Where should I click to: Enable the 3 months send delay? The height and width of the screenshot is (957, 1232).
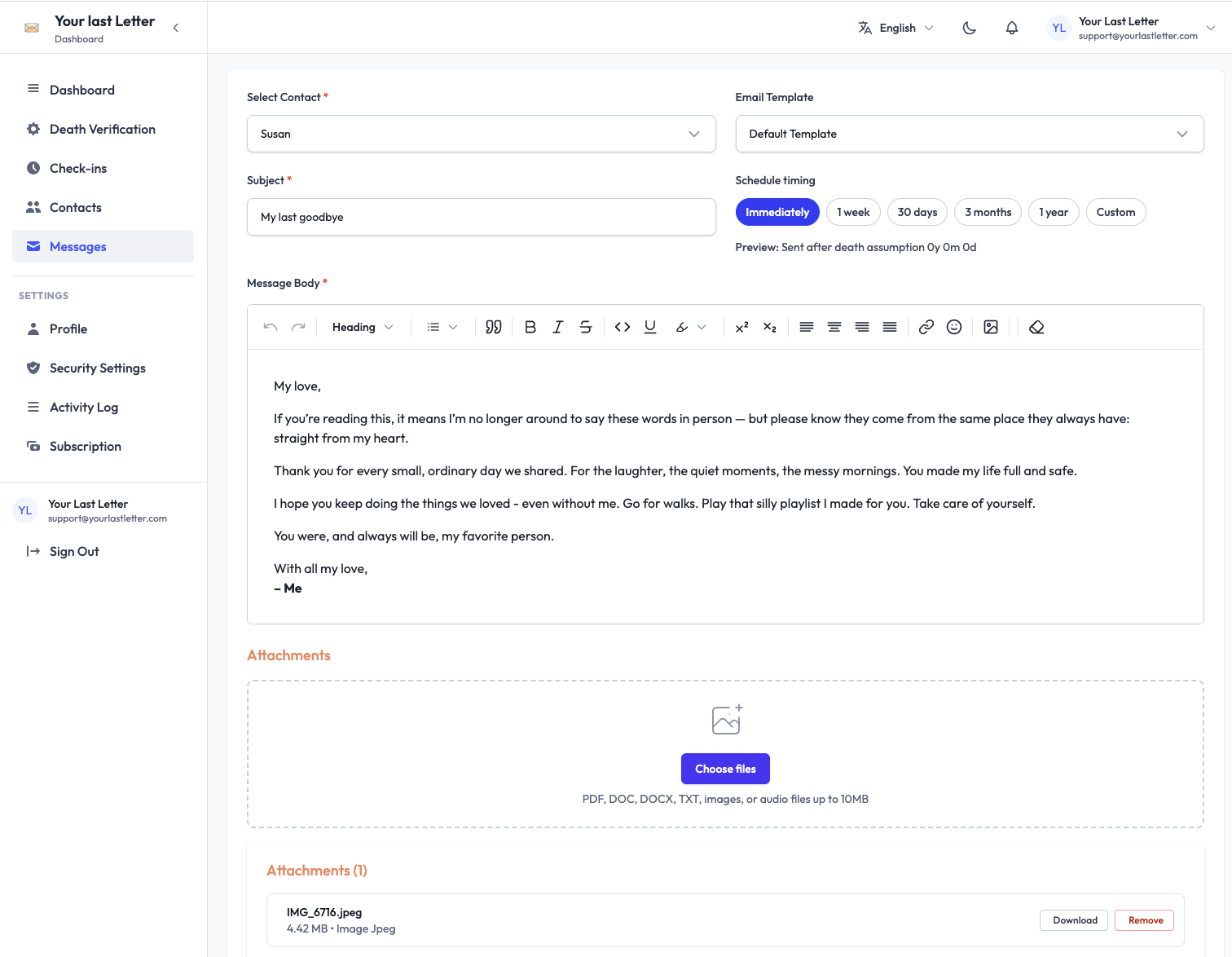(x=988, y=212)
